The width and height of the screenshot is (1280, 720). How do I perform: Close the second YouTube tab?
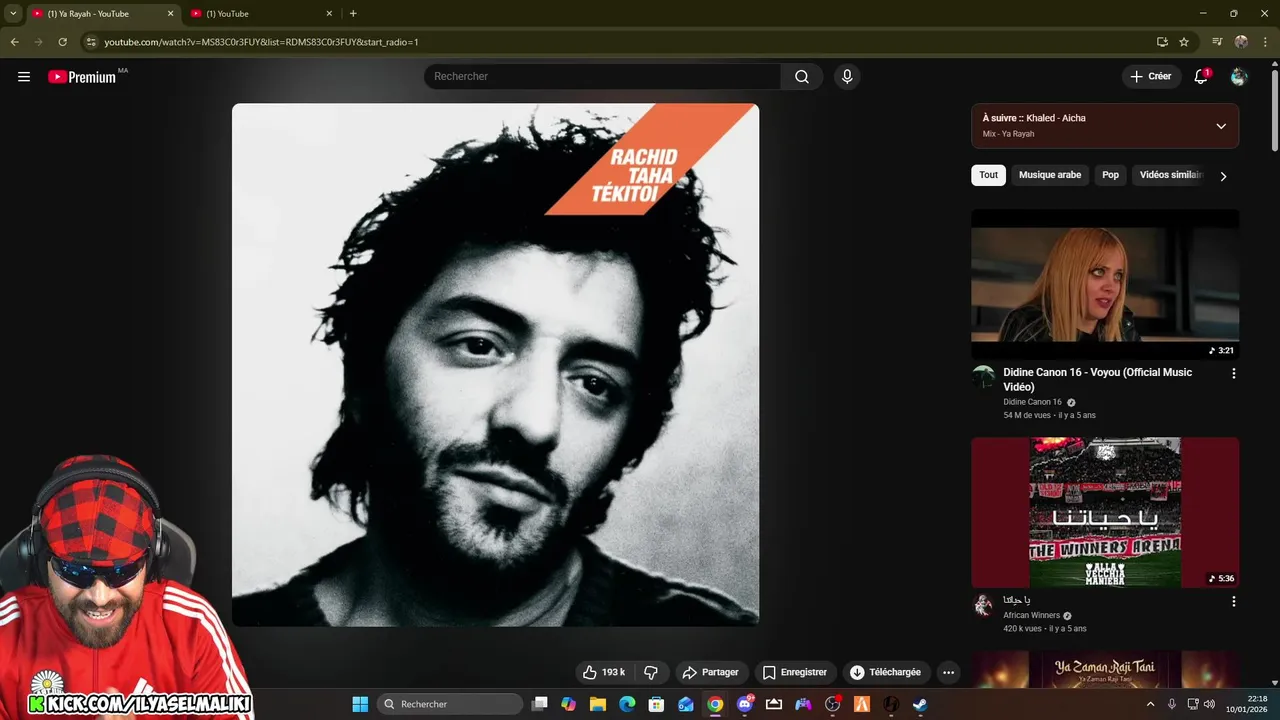pyautogui.click(x=329, y=14)
